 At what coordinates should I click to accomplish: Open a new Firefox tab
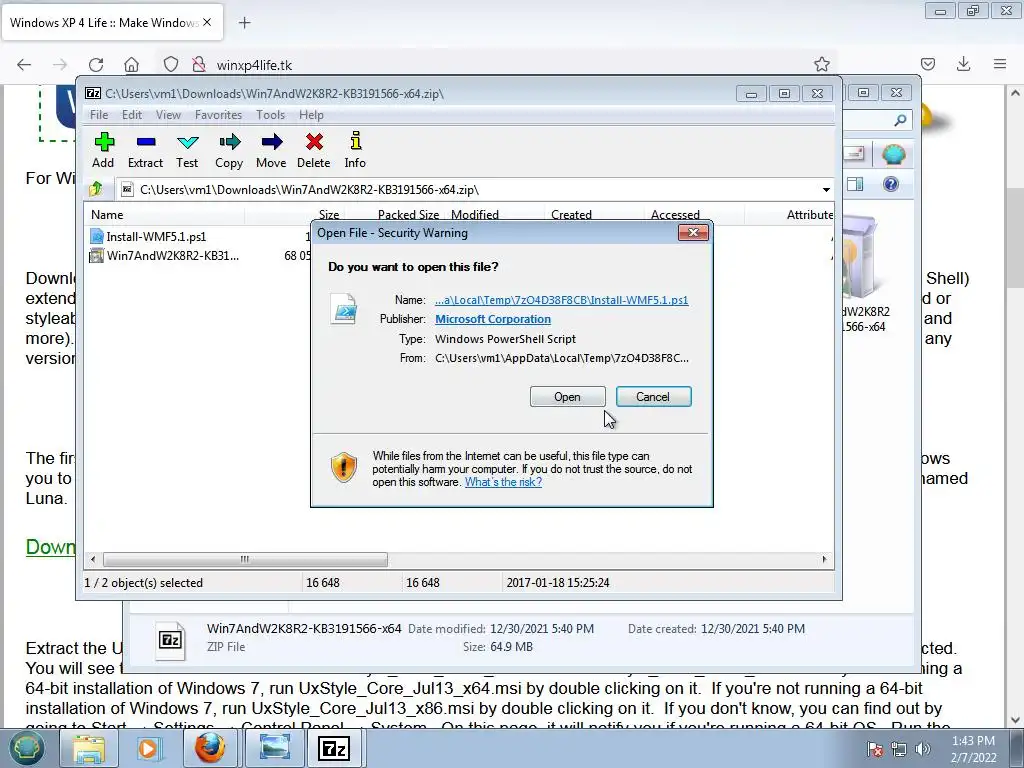(244, 23)
